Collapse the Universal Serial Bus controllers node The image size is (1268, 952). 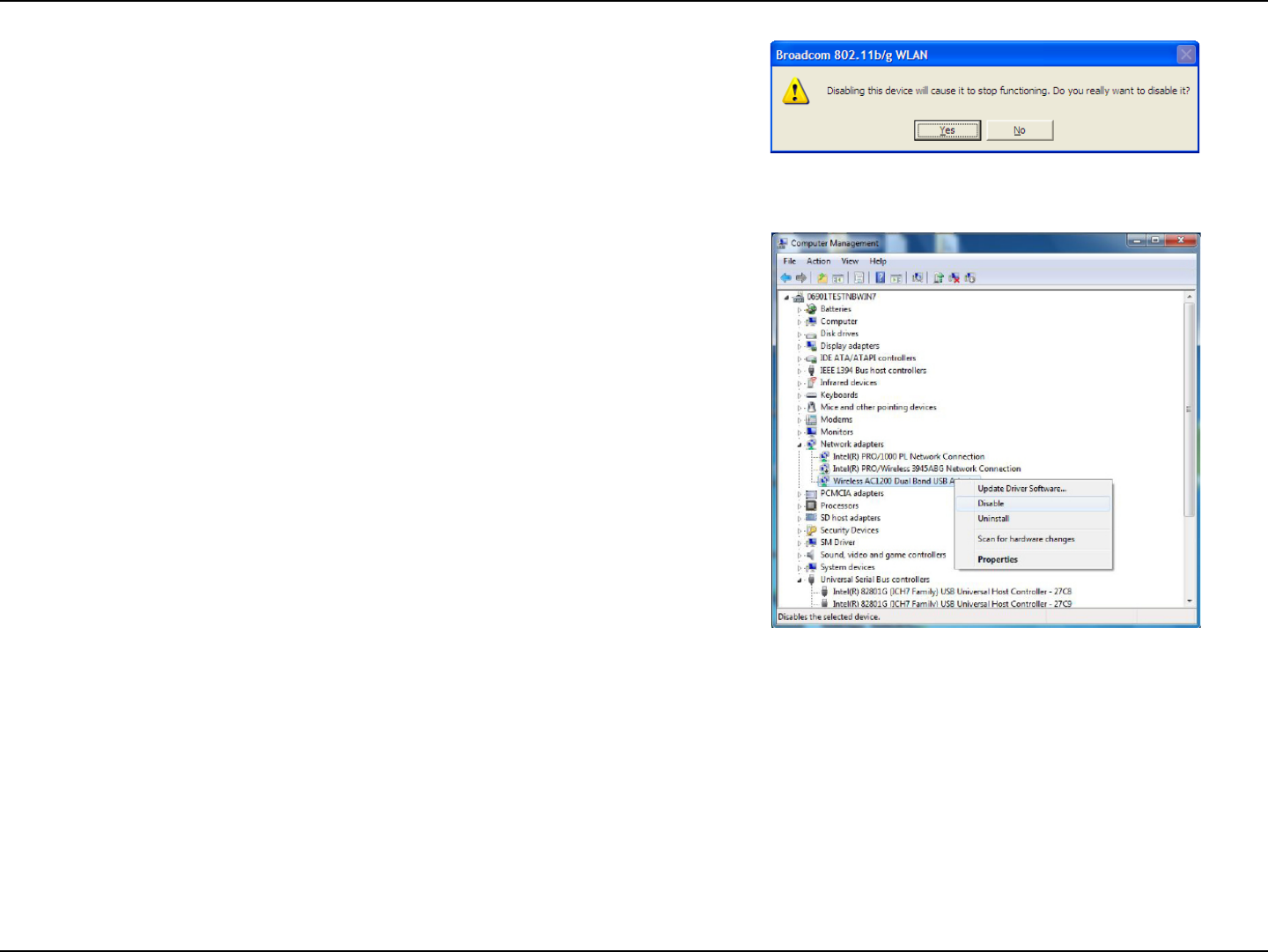click(800, 580)
